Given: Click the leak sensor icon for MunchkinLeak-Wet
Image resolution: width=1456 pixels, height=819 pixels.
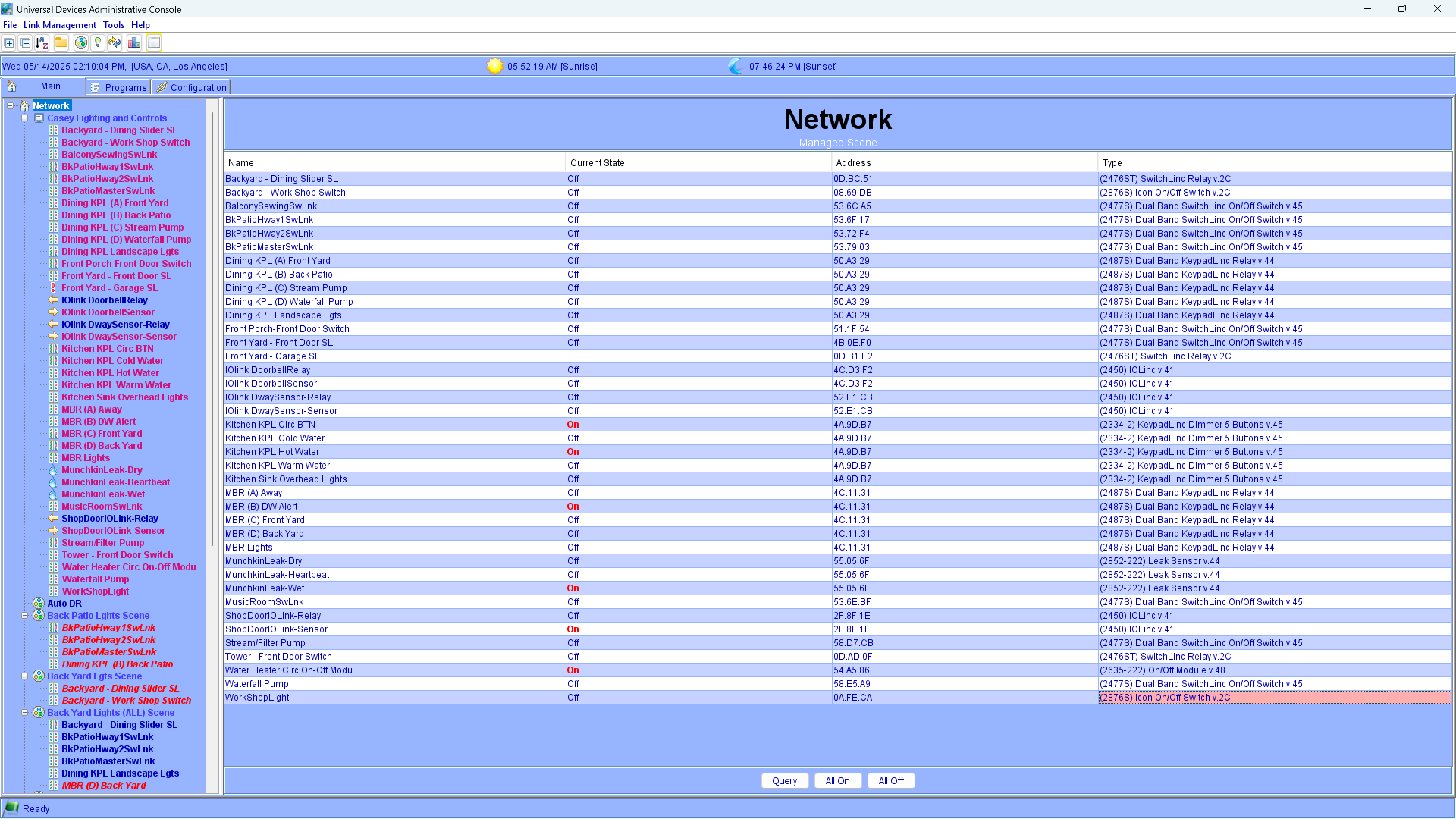Looking at the screenshot, I should 53,494.
